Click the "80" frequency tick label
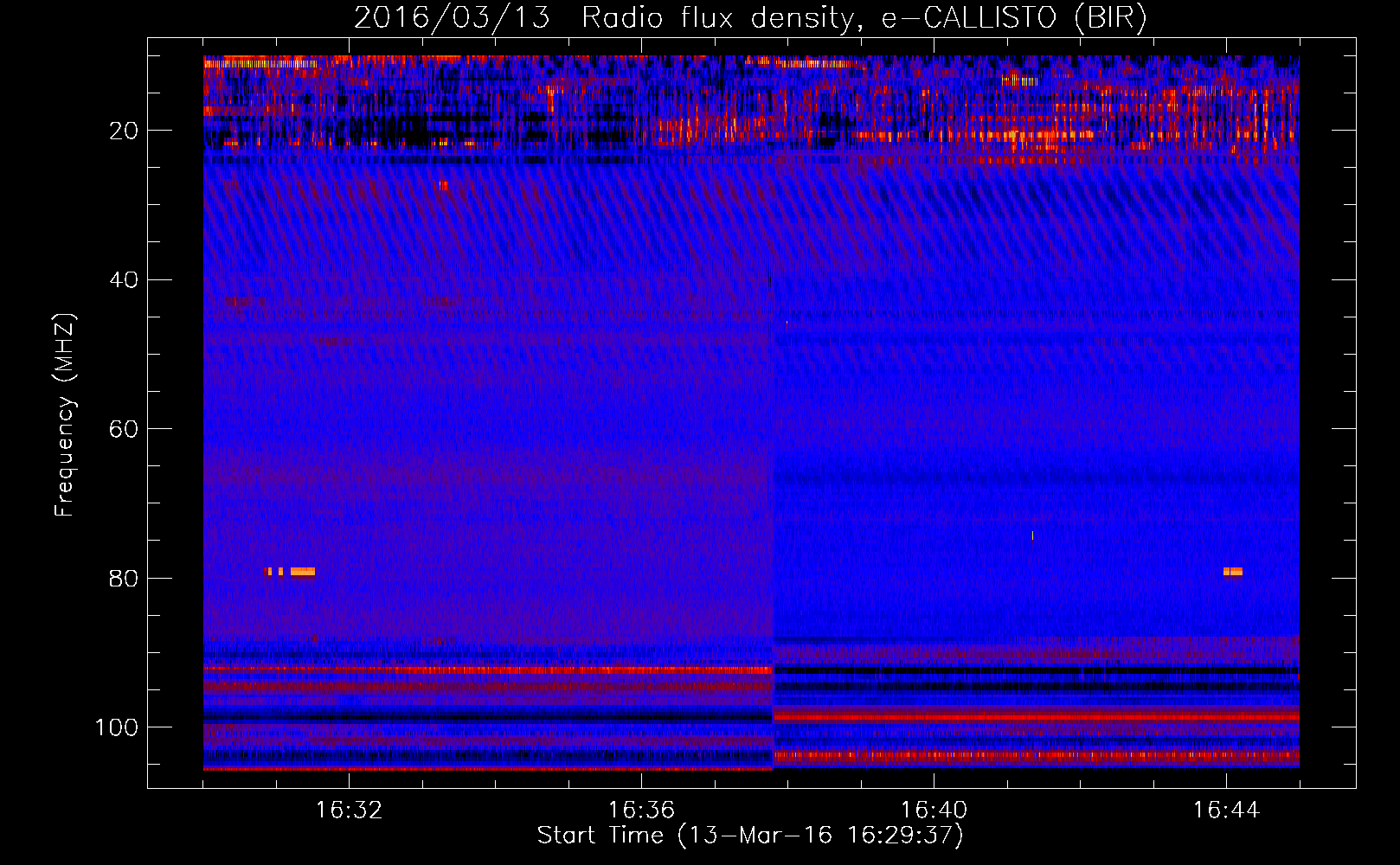The width and height of the screenshot is (1400, 865). (x=124, y=579)
